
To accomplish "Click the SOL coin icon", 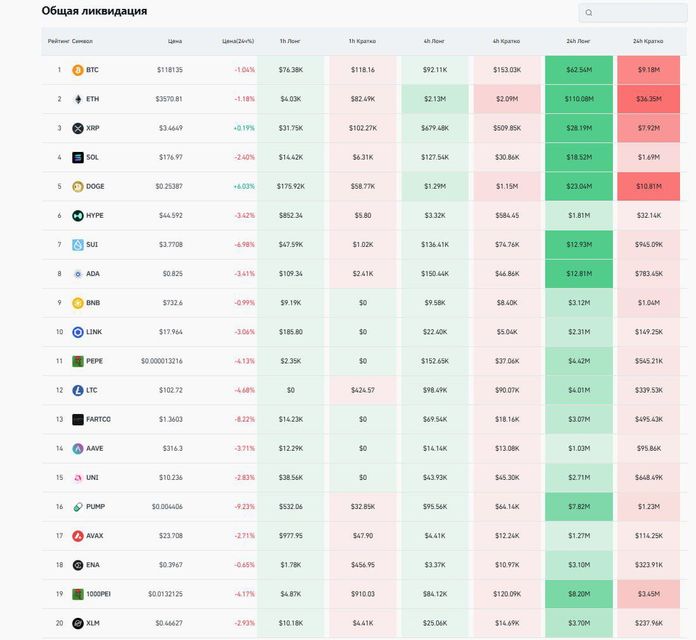I will point(78,157).
